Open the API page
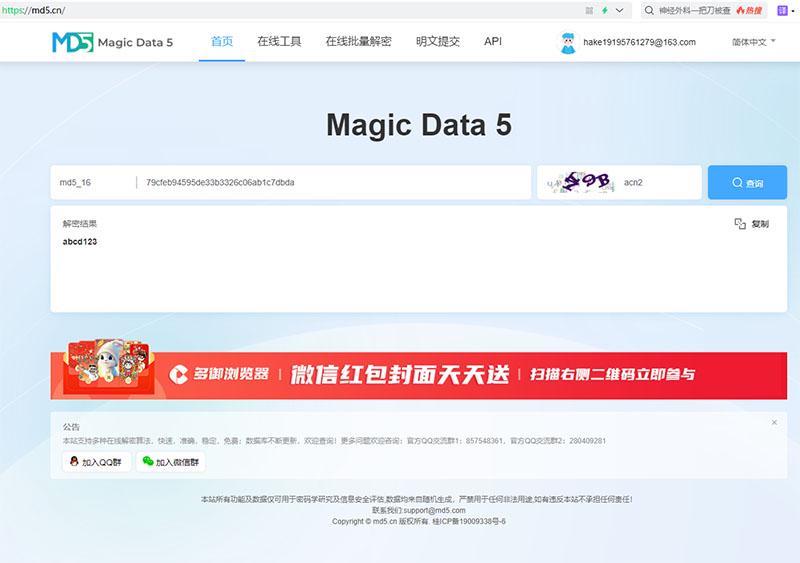 (493, 41)
